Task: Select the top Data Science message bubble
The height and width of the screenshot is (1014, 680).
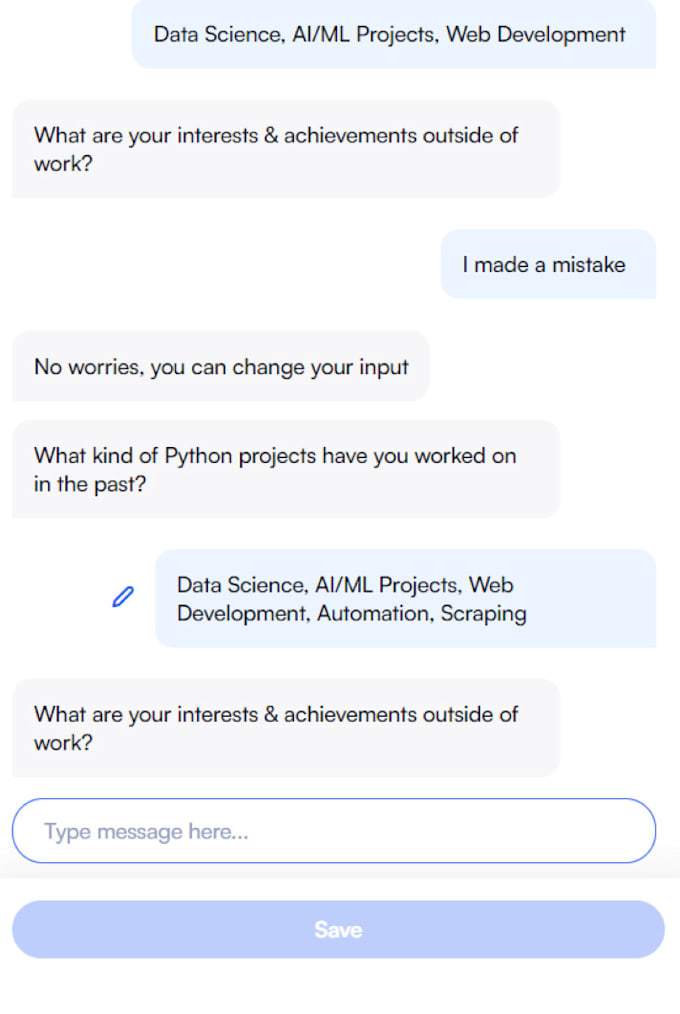Action: [390, 34]
